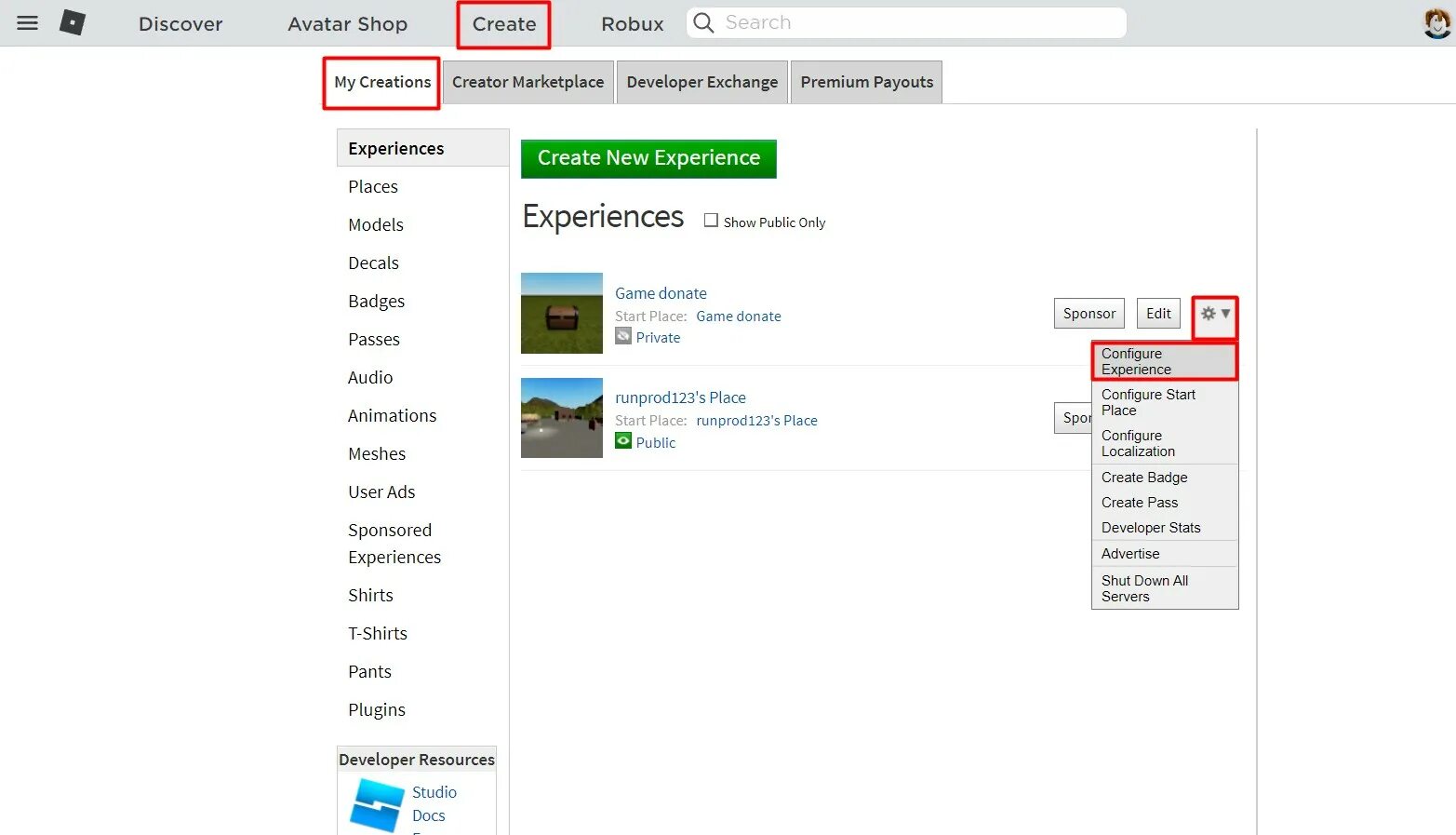Select Audio in the sidebar
The height and width of the screenshot is (835, 1456).
point(370,378)
